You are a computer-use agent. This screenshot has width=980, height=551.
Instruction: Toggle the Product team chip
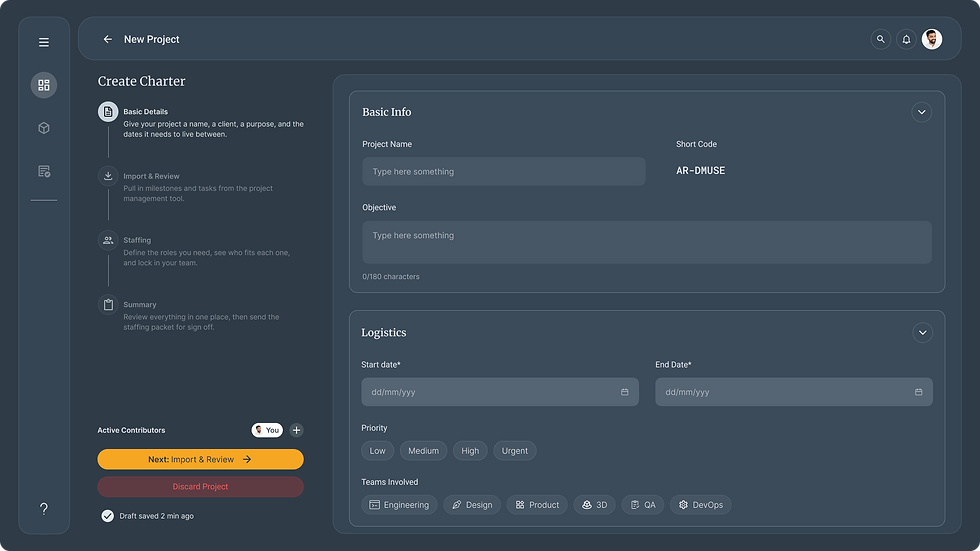click(537, 505)
